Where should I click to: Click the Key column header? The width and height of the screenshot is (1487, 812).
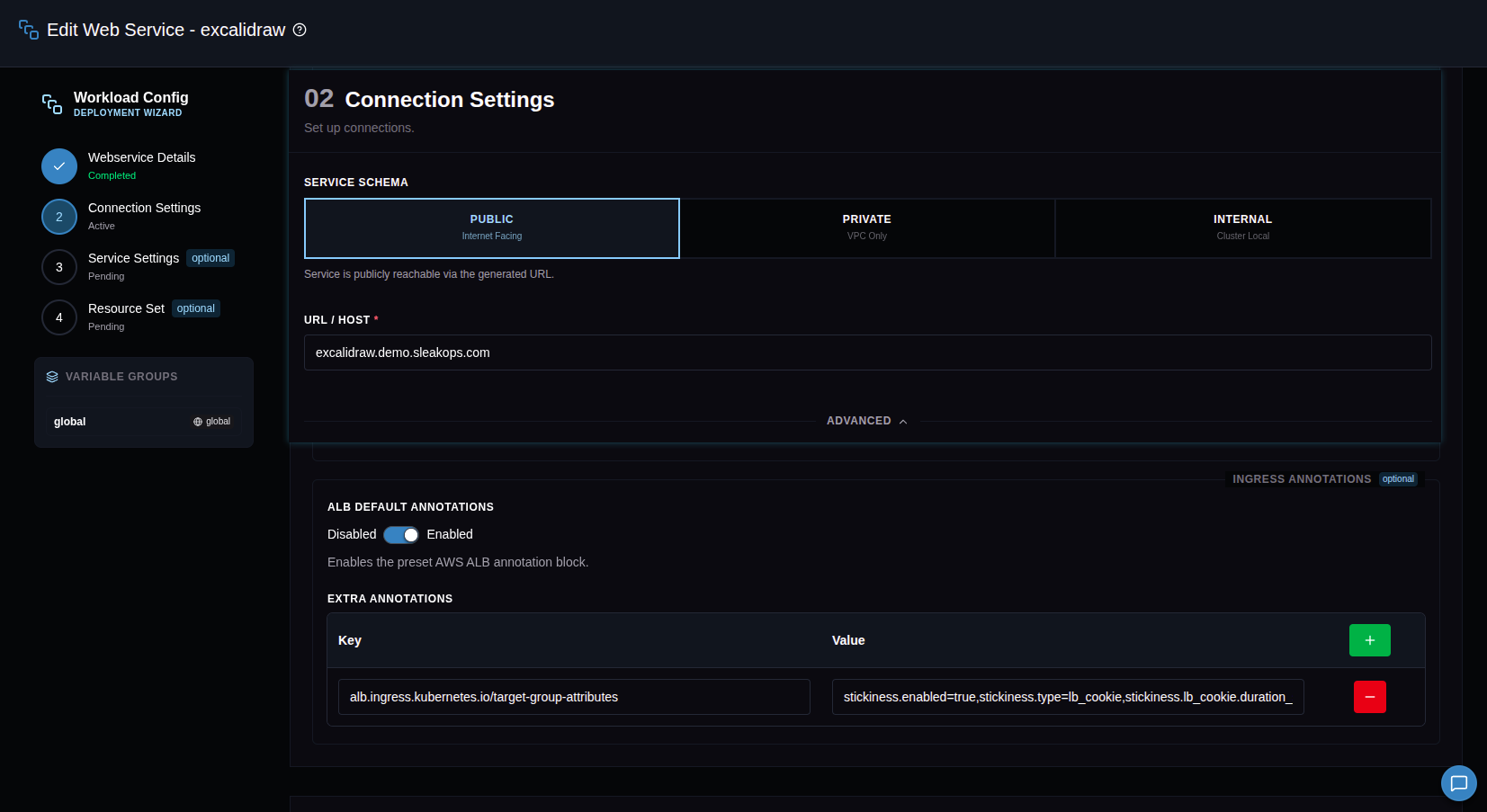(x=350, y=640)
